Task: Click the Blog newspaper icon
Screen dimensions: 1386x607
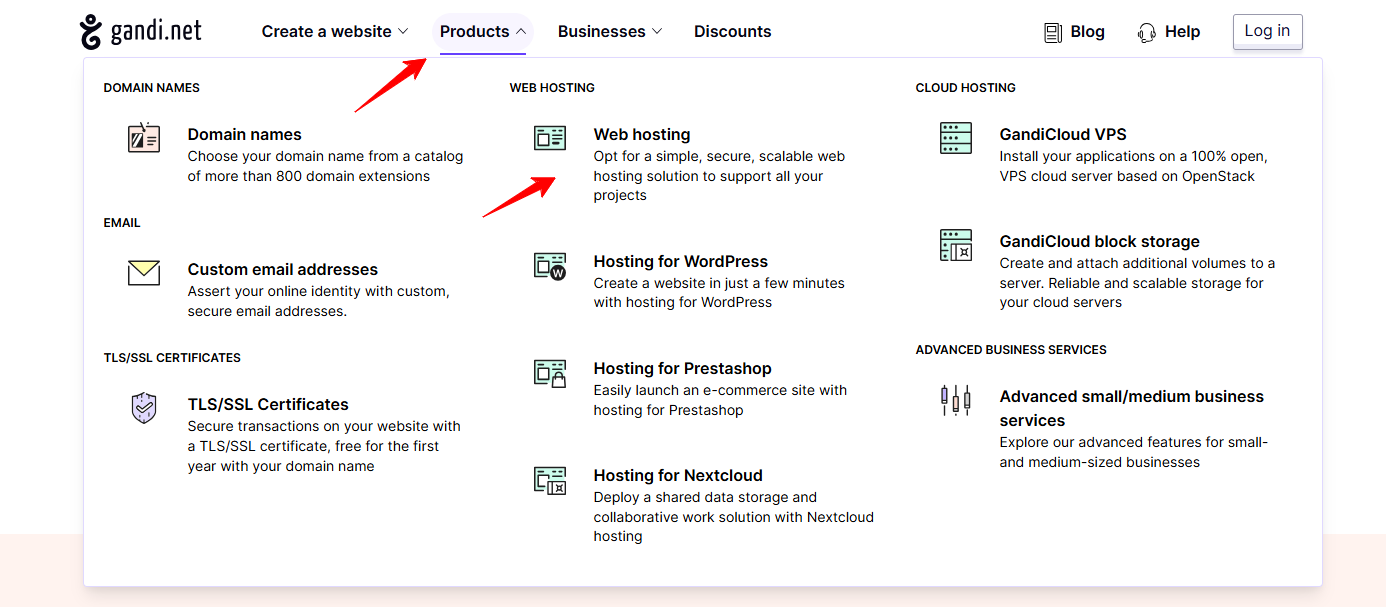Action: point(1053,33)
